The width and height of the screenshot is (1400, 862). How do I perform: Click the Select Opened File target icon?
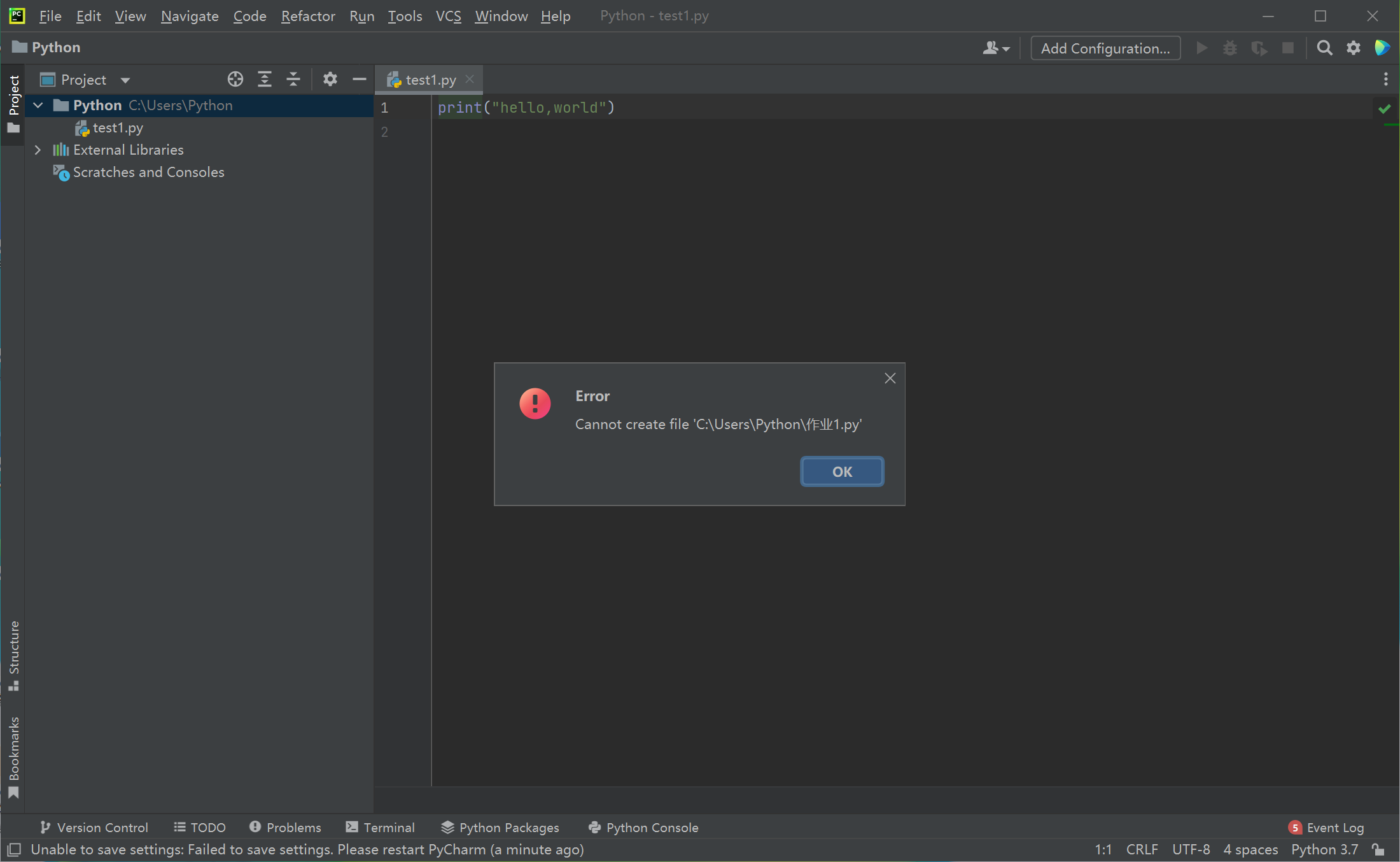[x=235, y=79]
